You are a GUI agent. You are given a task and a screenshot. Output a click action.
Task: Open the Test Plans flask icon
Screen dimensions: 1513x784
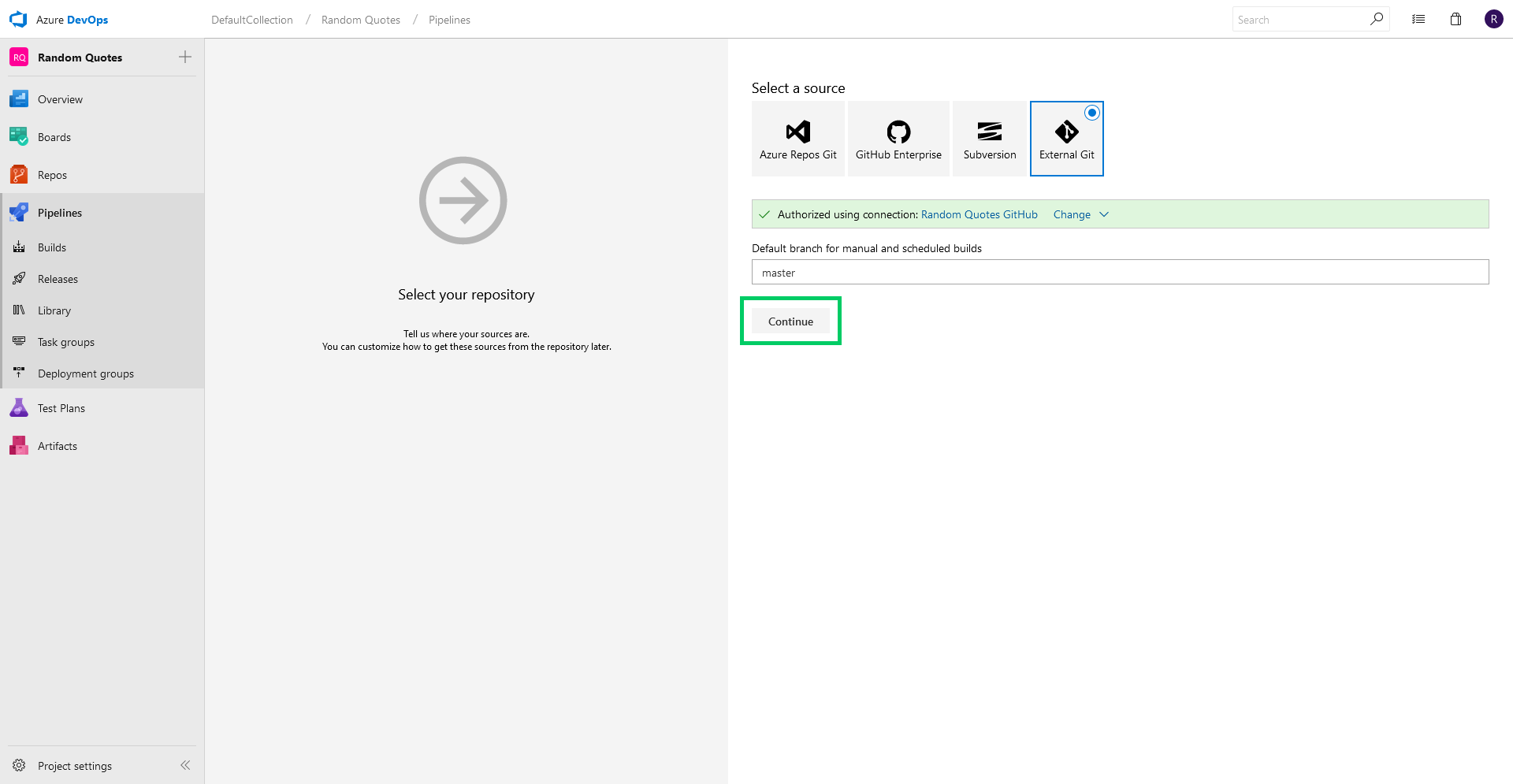point(19,408)
